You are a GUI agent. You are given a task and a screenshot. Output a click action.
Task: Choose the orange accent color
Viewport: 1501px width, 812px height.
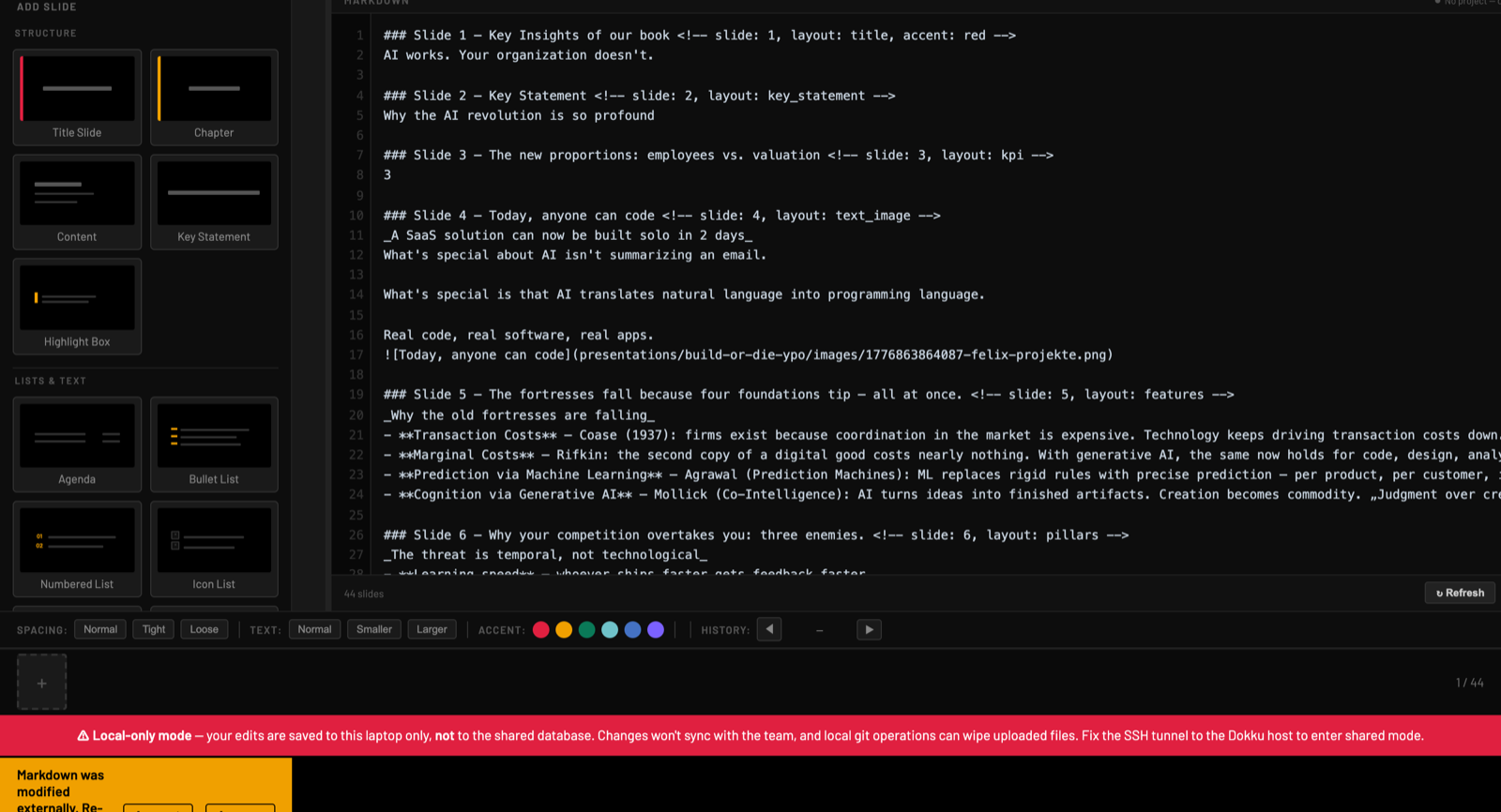pos(564,630)
